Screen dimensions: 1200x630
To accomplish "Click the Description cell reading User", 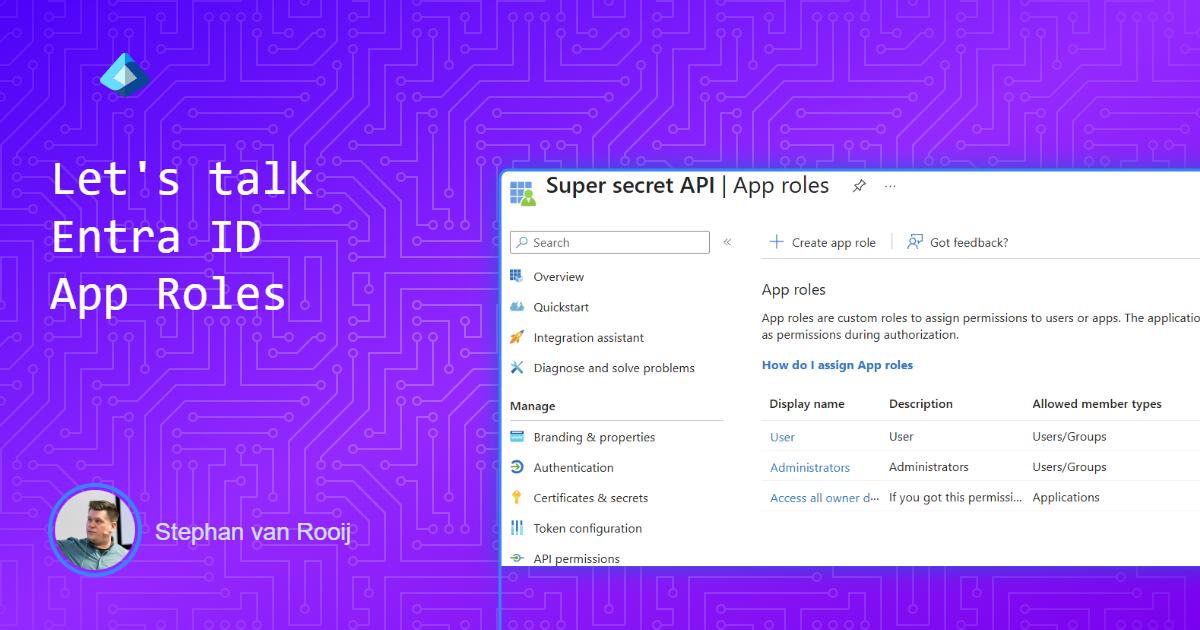I will 901,436.
